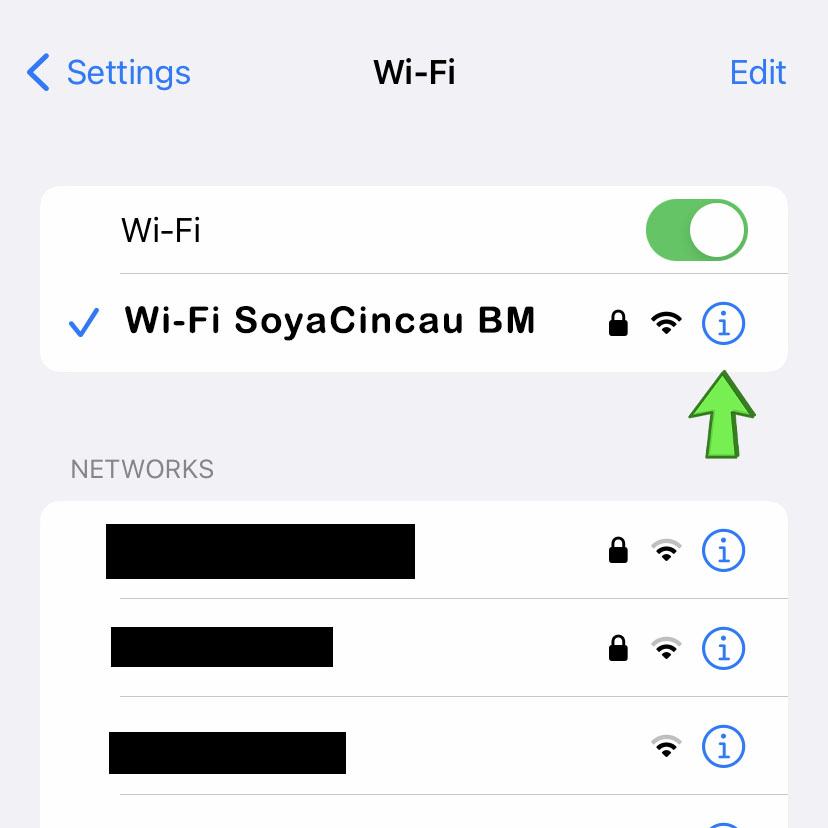Tap lock icon of second redacted network
Image resolution: width=828 pixels, height=828 pixels.
click(618, 648)
